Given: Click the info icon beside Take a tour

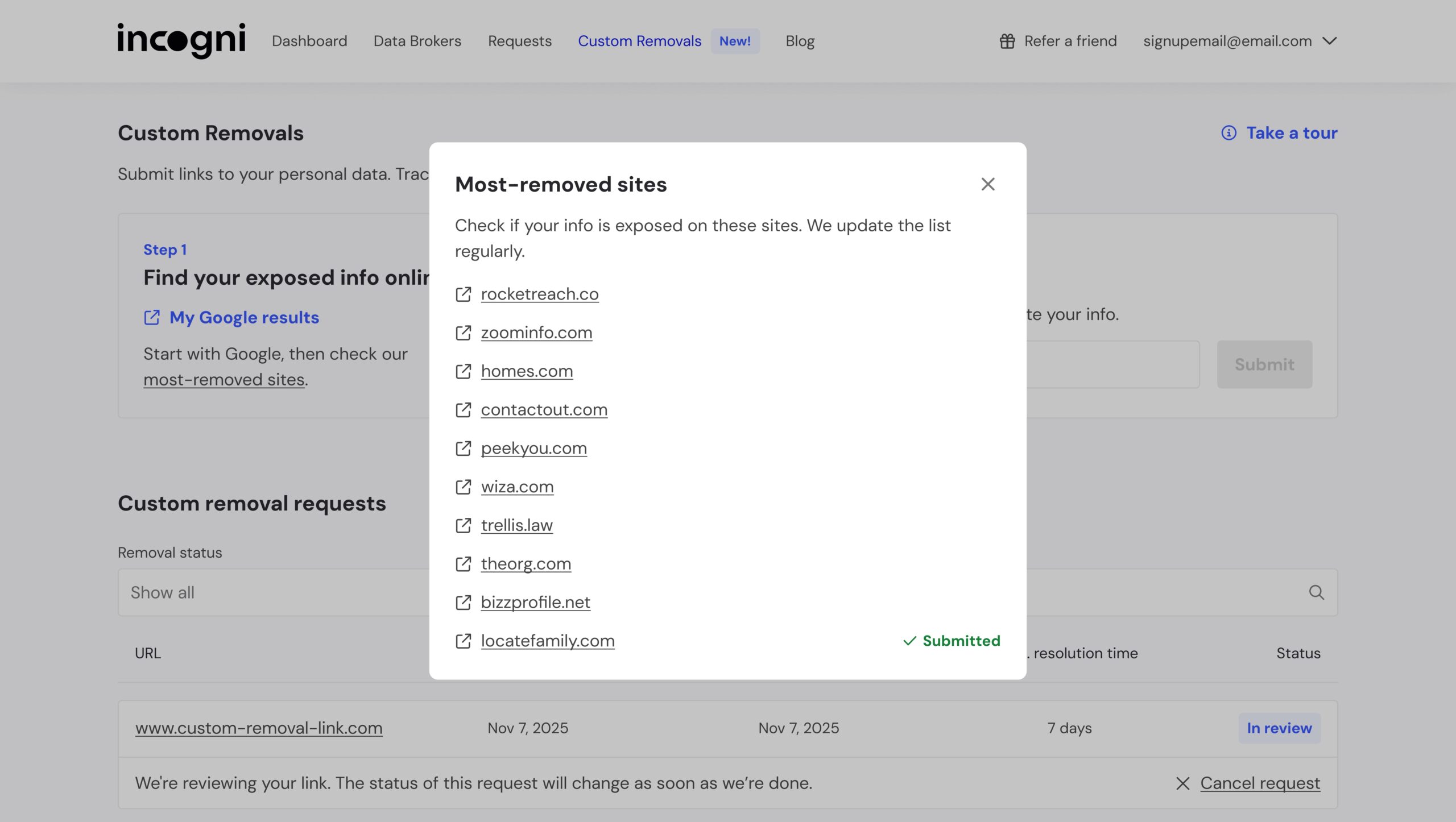Looking at the screenshot, I should (x=1228, y=133).
